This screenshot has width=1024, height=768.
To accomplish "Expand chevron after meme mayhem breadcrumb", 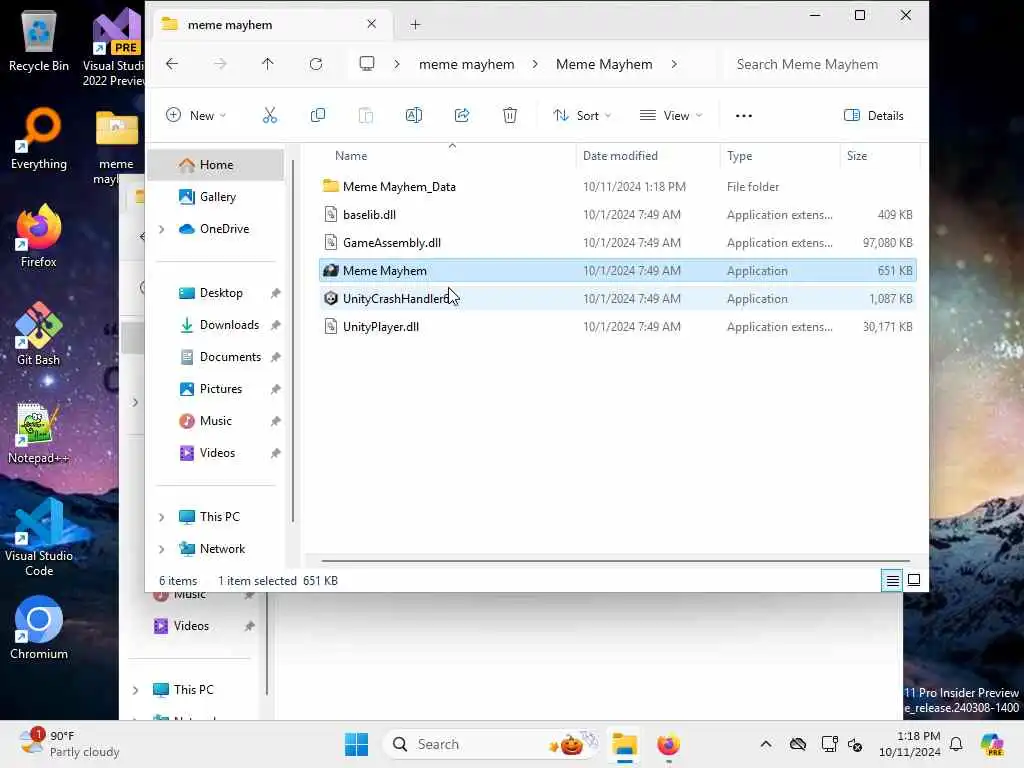I will (535, 64).
